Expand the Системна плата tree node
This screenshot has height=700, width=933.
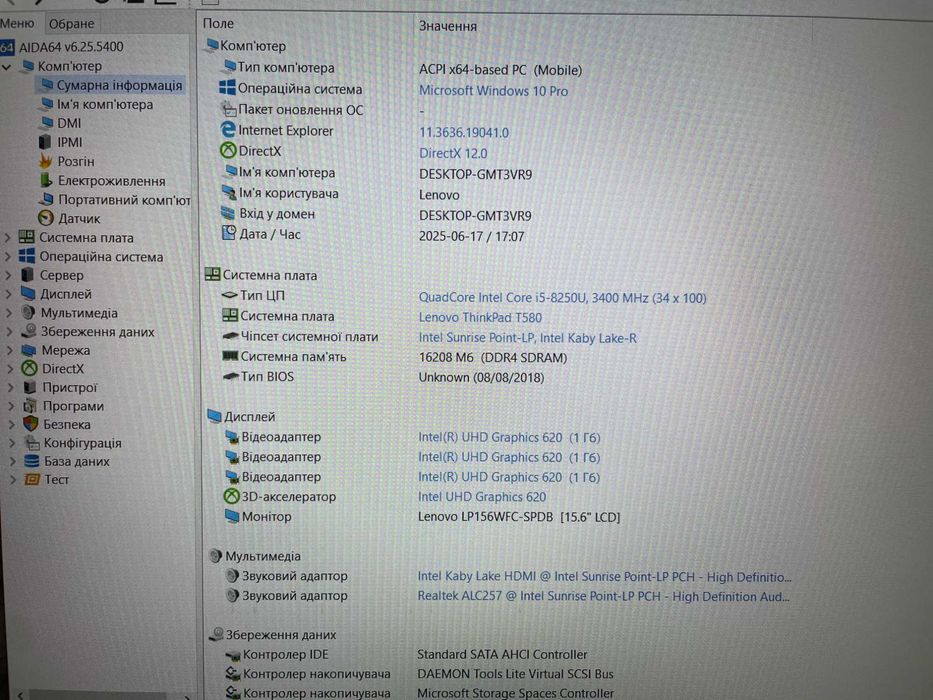7,238
